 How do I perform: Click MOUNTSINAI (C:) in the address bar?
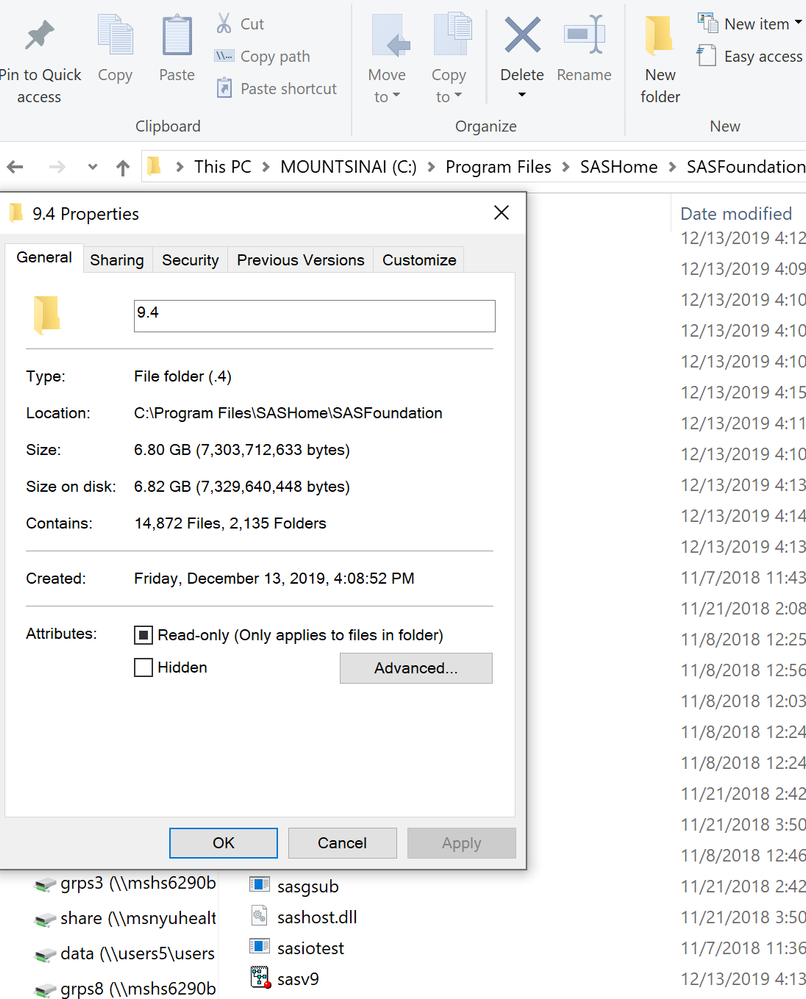349,167
